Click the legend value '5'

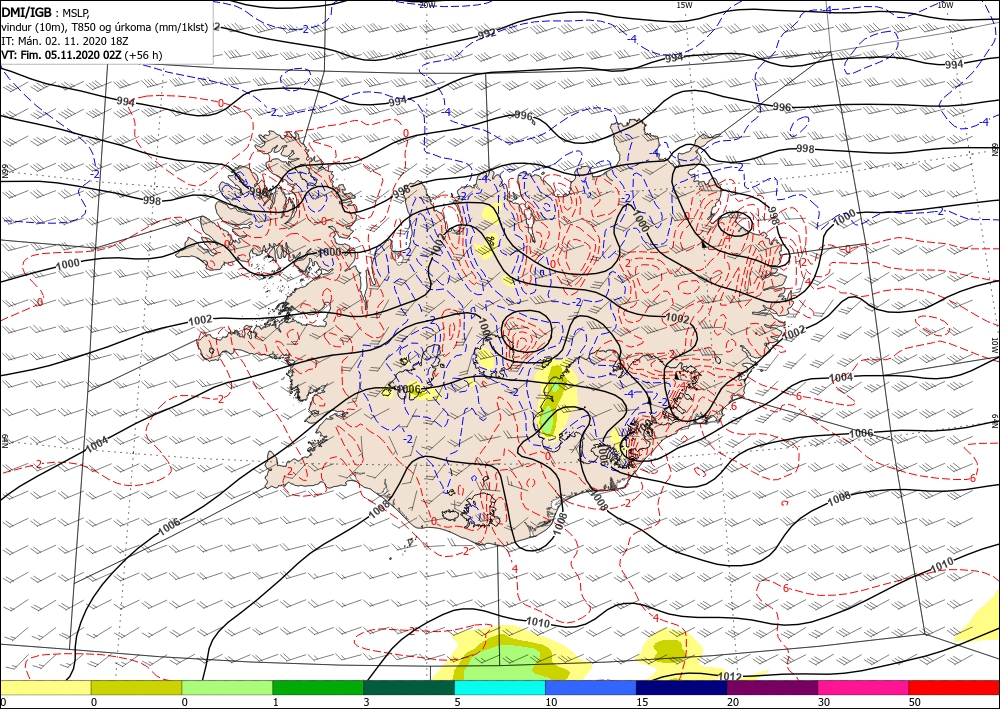pyautogui.click(x=457, y=702)
